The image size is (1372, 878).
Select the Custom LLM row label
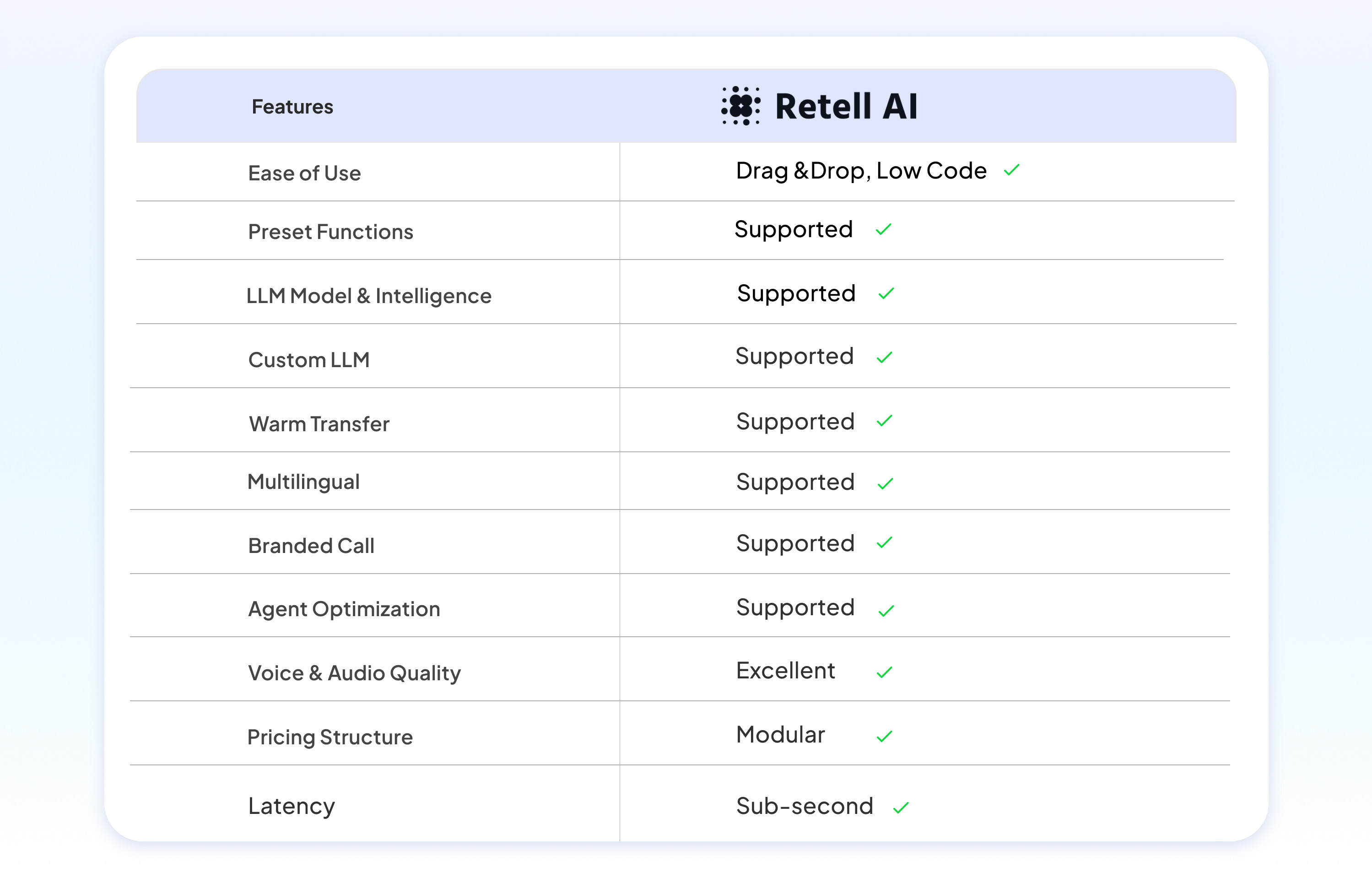[309, 360]
